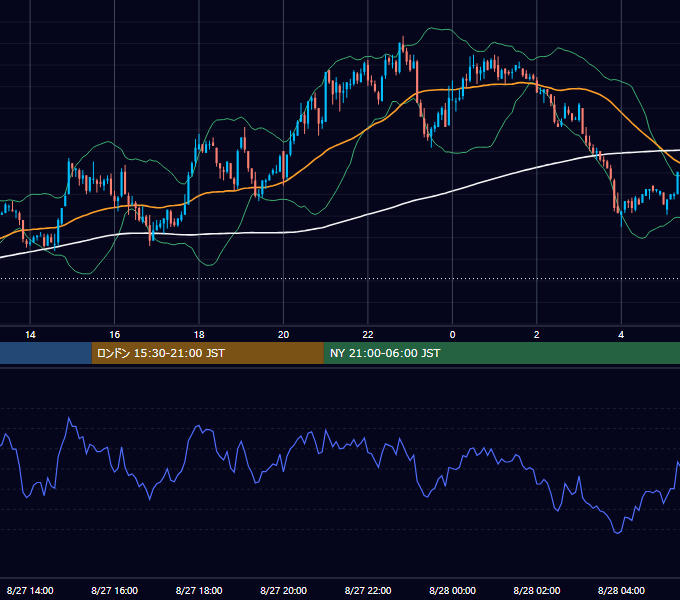The height and width of the screenshot is (600, 680).
Task: Click the white dotted horizontal price line
Action: pos(340,278)
